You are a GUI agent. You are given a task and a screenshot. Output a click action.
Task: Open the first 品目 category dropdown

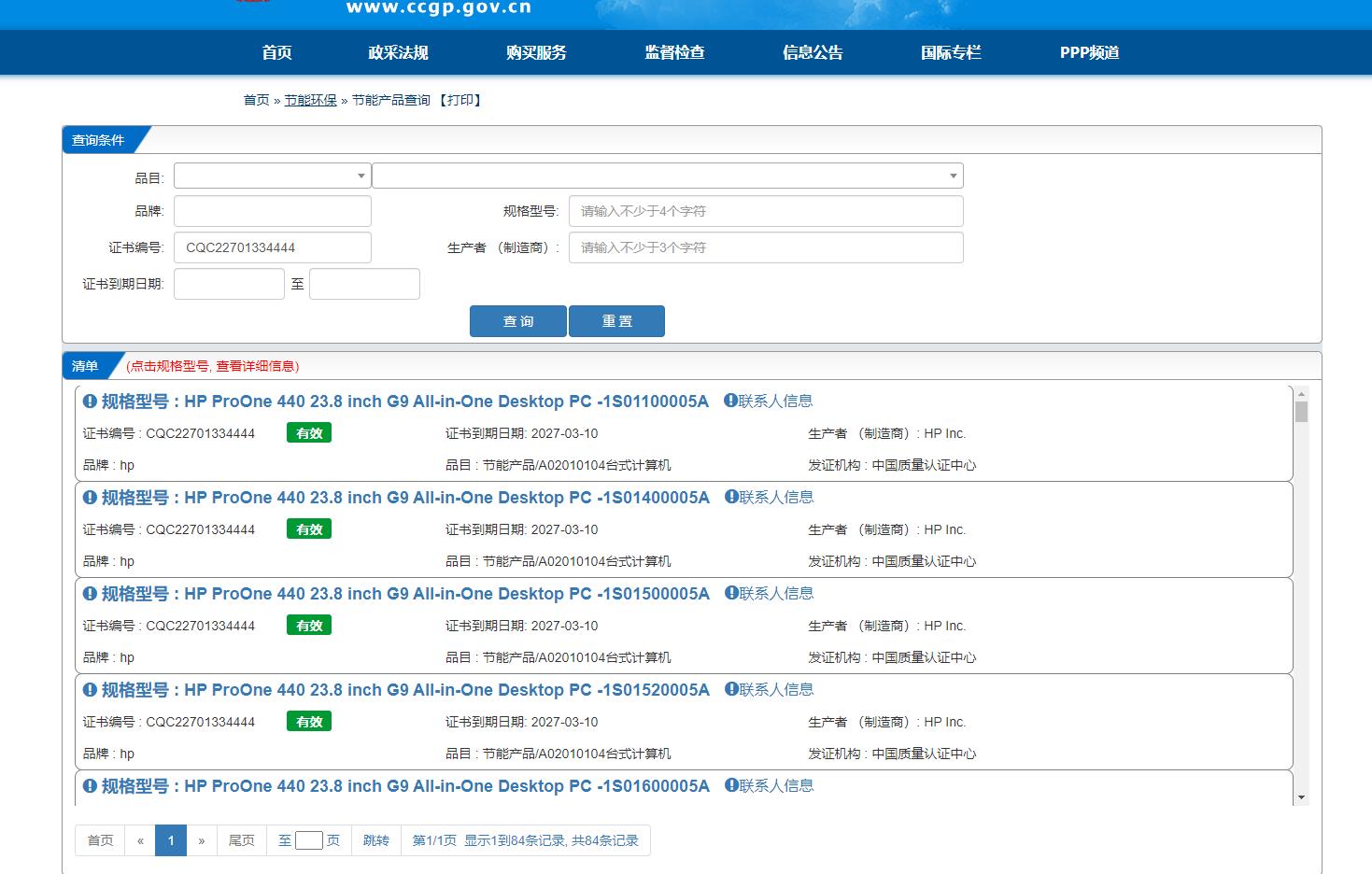coord(272,176)
